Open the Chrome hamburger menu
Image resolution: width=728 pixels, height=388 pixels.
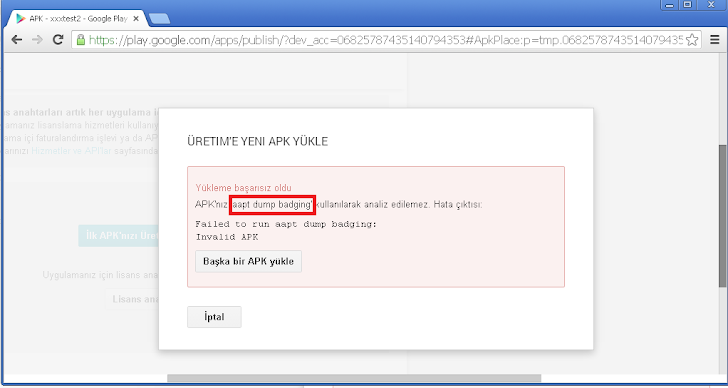tap(715, 39)
